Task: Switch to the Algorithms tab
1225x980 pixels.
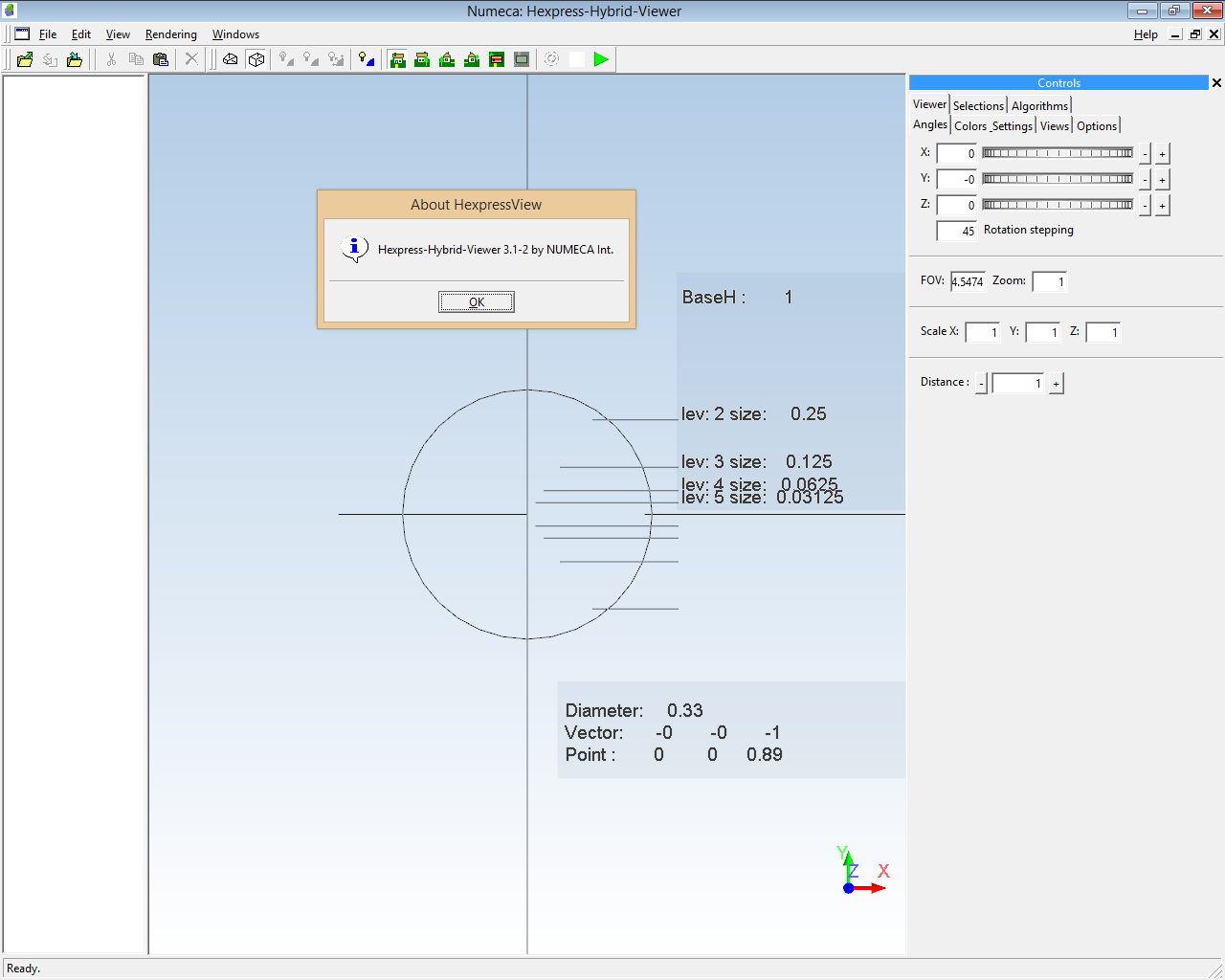Action: [1039, 106]
